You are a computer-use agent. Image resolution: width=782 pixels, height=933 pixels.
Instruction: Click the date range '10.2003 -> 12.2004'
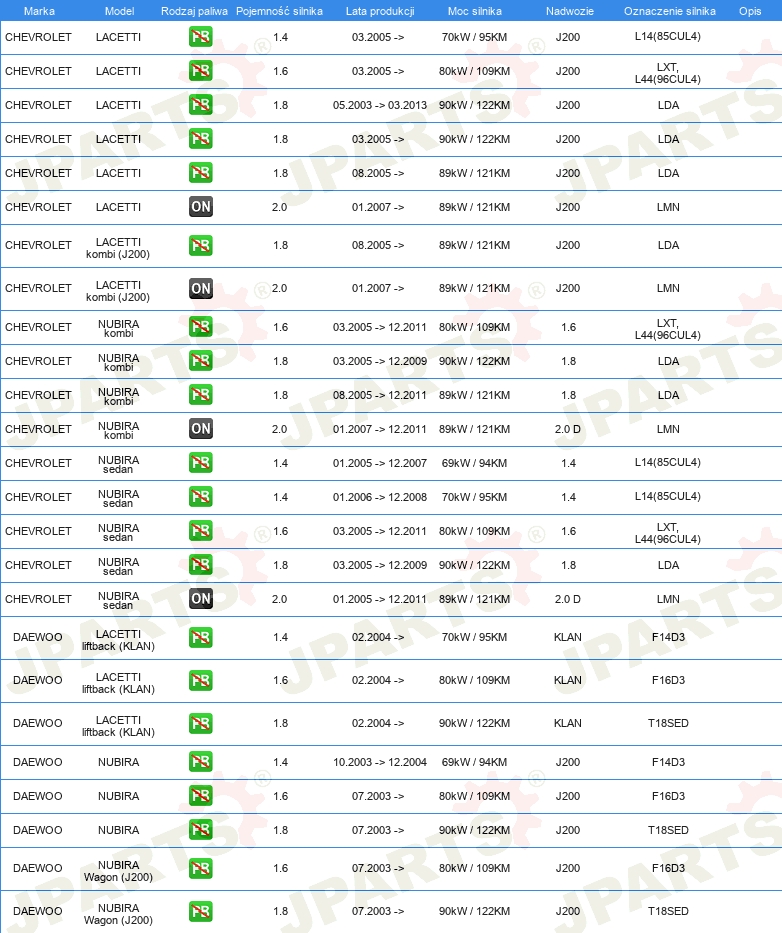[x=380, y=762]
